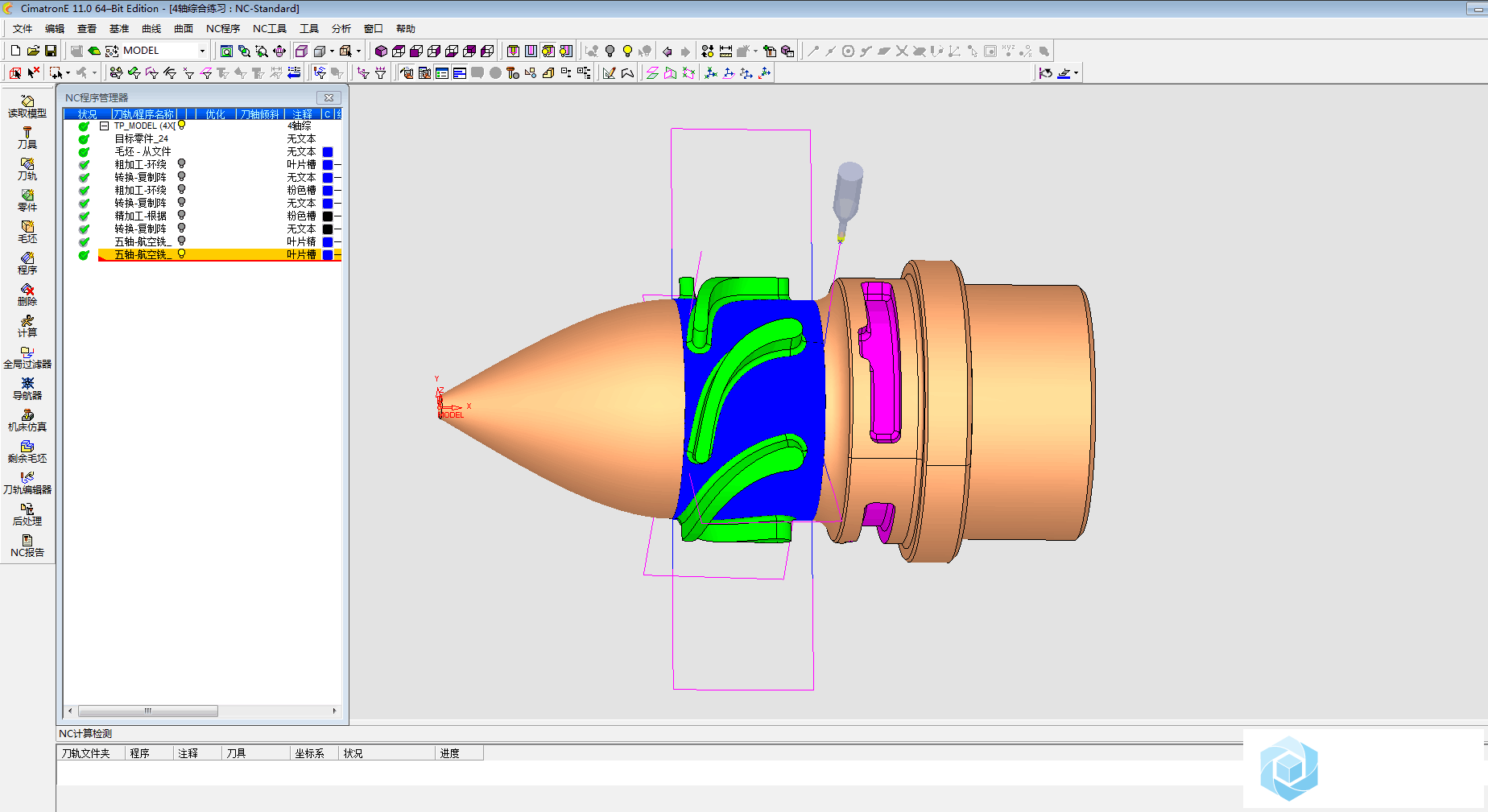
Task: Click the blue color swatch on 毛坯 - 从文件 row
Action: pos(328,151)
